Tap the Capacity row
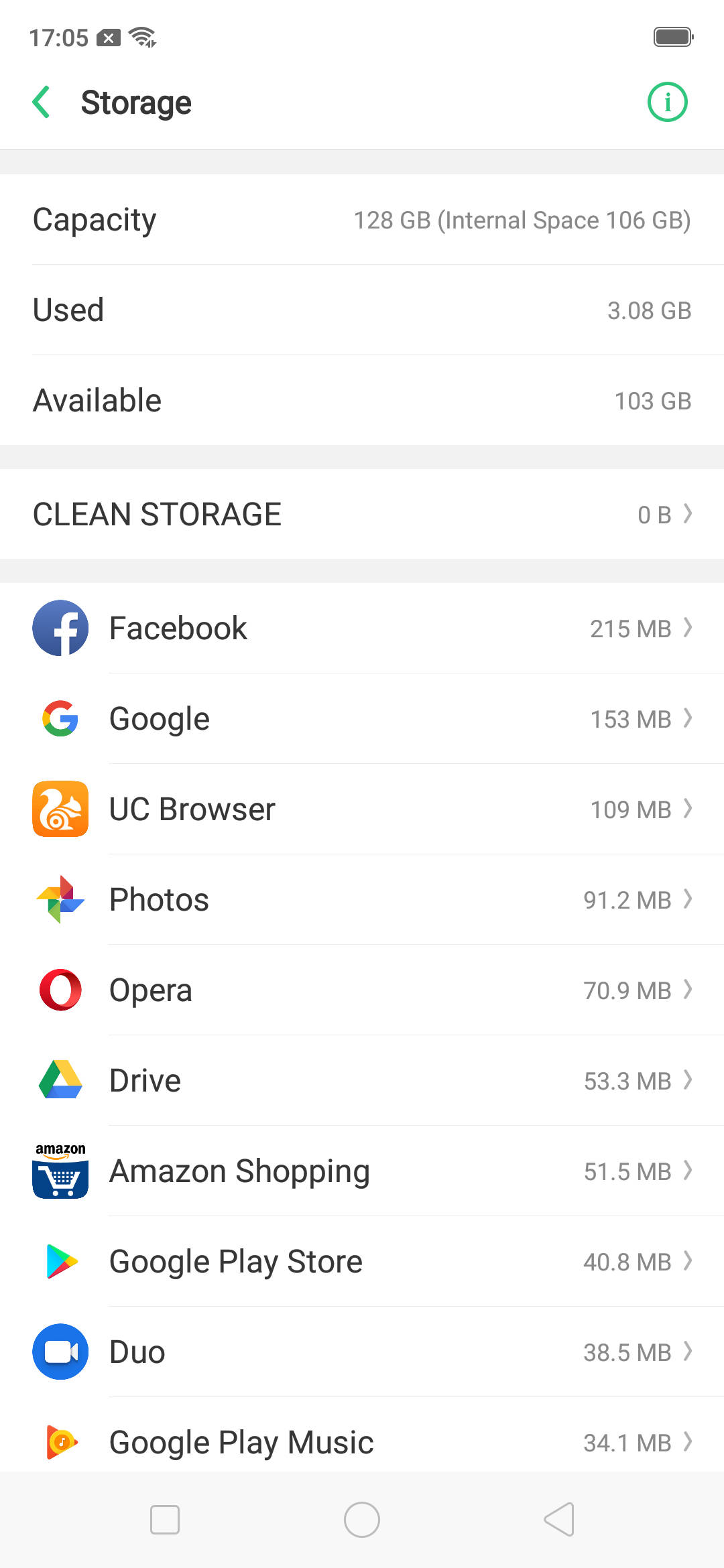 [362, 220]
